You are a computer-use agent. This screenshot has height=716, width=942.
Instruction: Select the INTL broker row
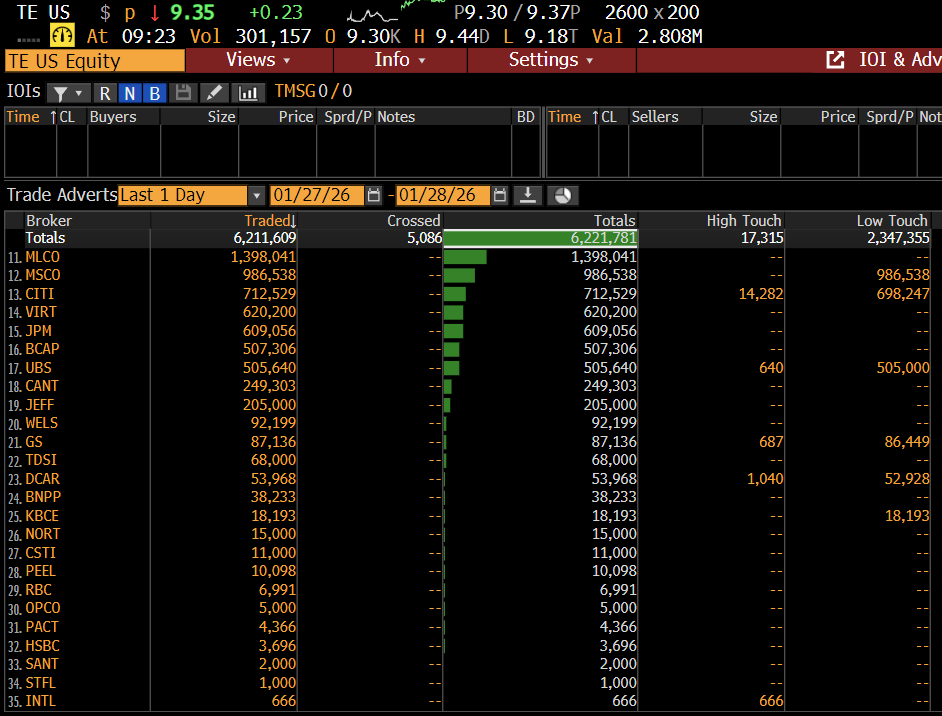tap(469, 701)
